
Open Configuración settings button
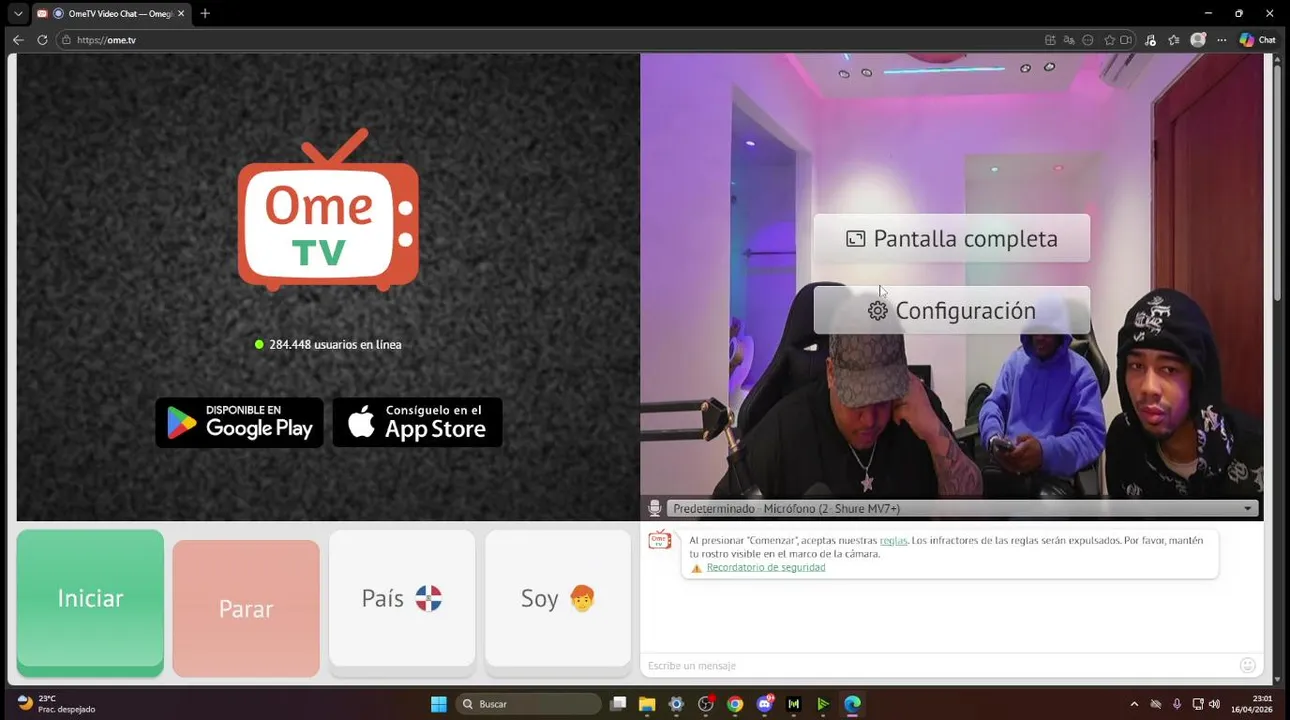tap(952, 310)
